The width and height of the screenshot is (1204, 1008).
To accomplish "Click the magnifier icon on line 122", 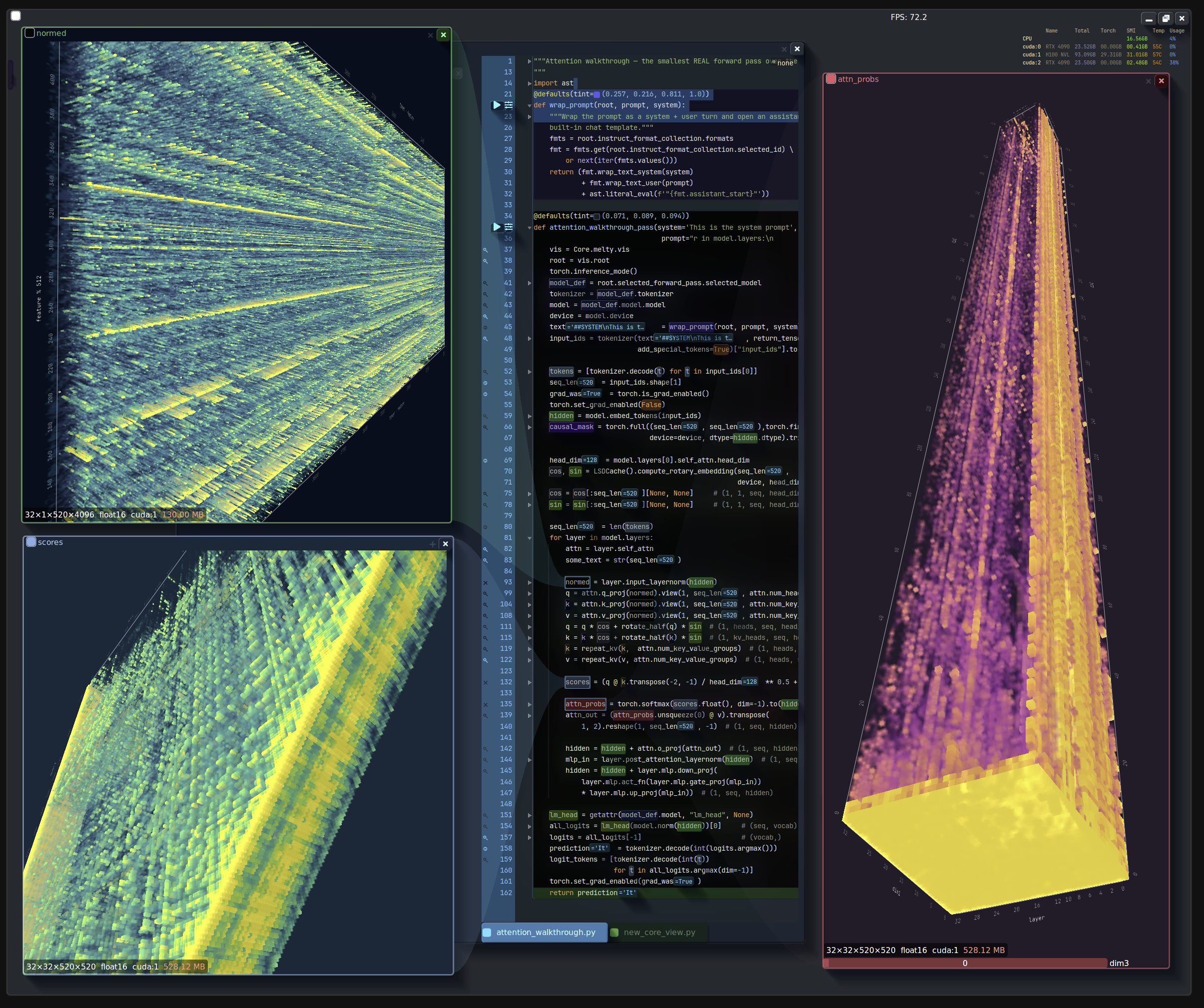I will 485,660.
